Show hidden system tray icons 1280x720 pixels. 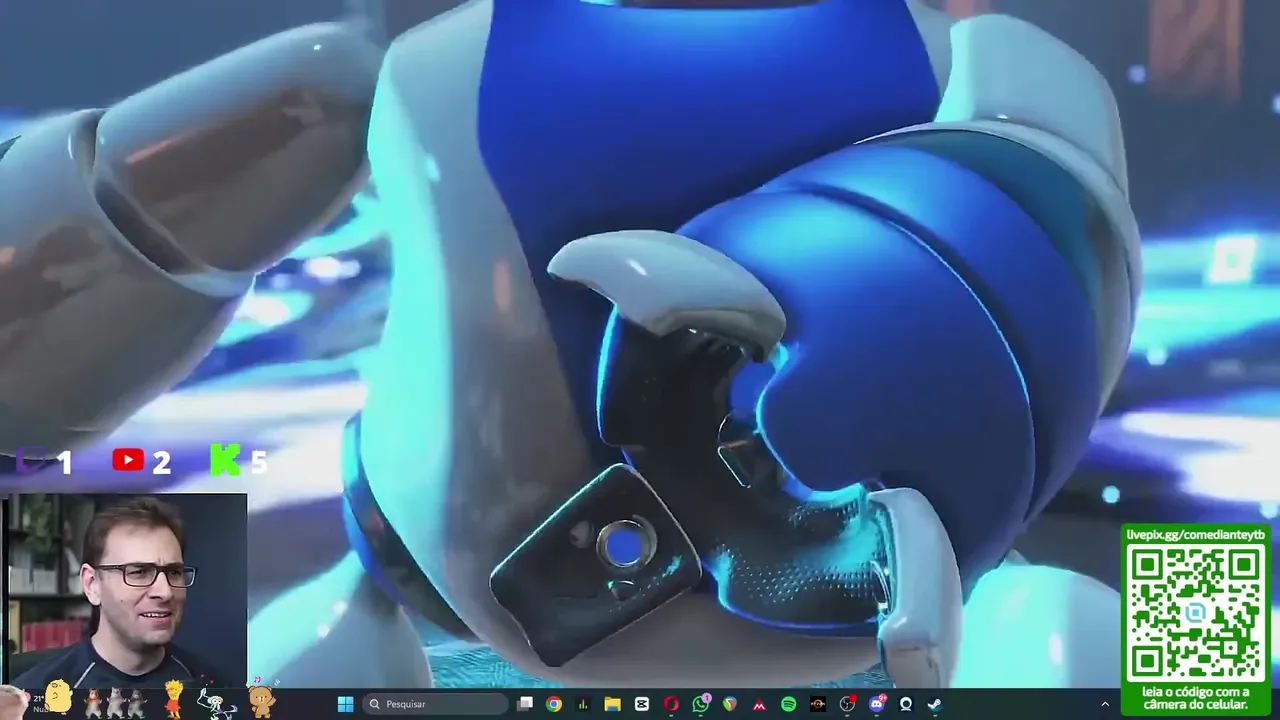pos(1105,704)
